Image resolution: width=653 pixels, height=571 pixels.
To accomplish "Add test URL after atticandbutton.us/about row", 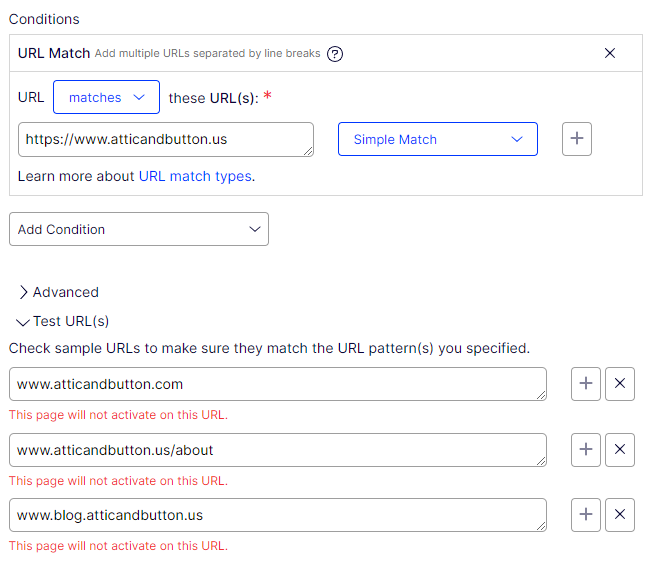I will tap(586, 450).
